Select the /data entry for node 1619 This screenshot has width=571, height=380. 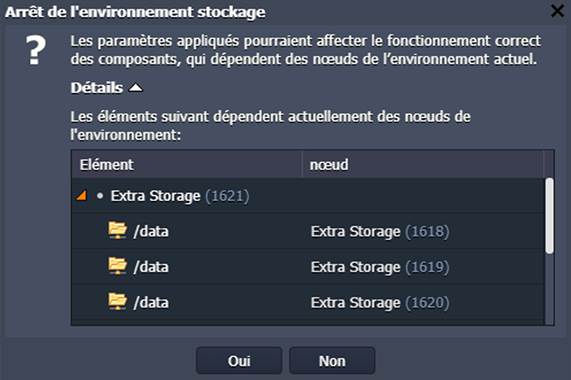pos(151,267)
